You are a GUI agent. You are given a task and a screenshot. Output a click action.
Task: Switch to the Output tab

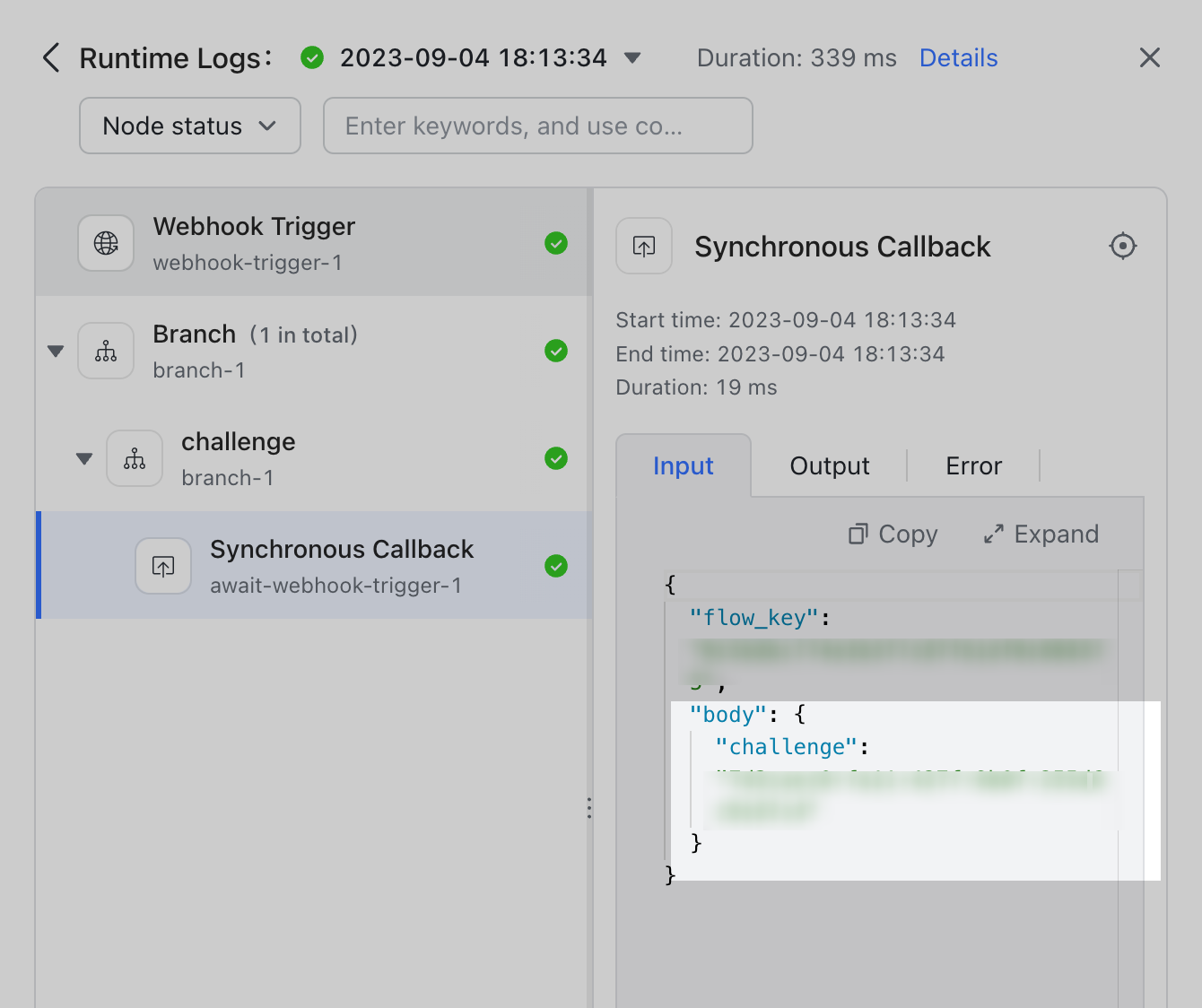coord(829,465)
